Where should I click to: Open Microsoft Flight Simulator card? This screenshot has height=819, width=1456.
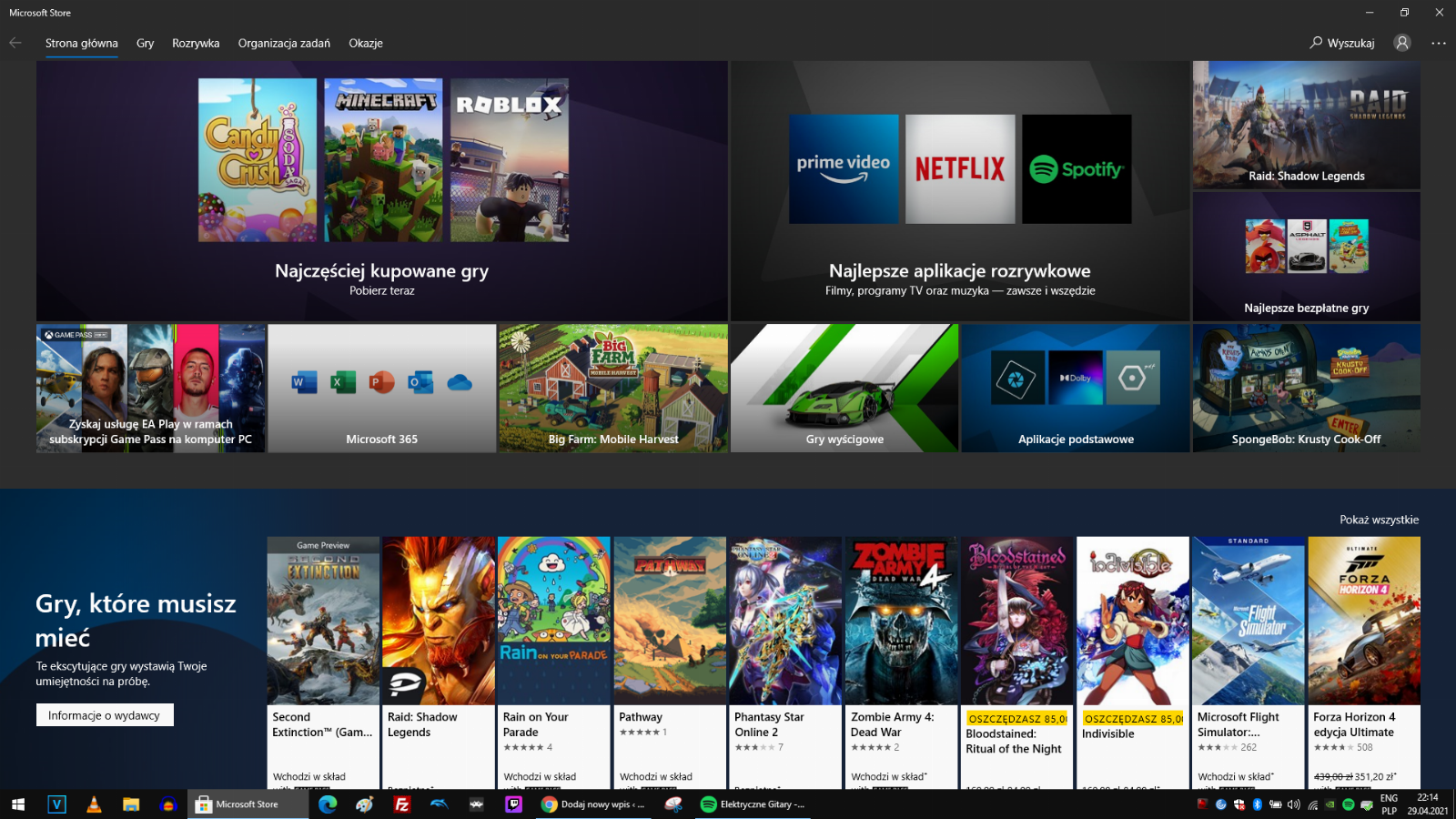pos(1249,662)
